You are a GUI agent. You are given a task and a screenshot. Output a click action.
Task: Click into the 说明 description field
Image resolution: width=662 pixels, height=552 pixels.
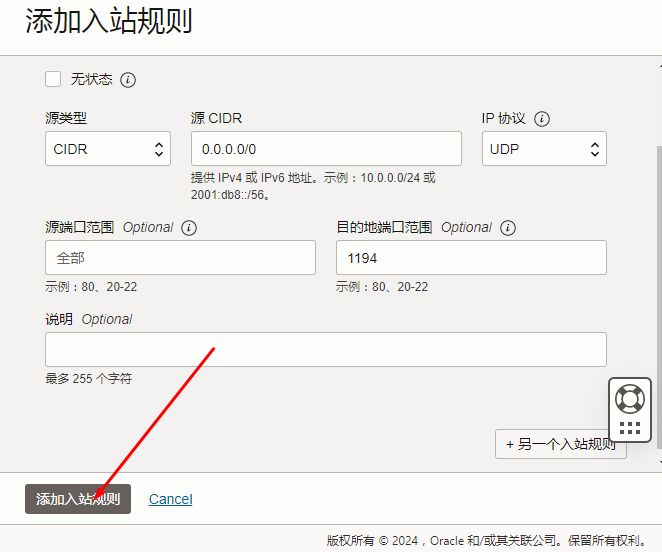point(325,349)
